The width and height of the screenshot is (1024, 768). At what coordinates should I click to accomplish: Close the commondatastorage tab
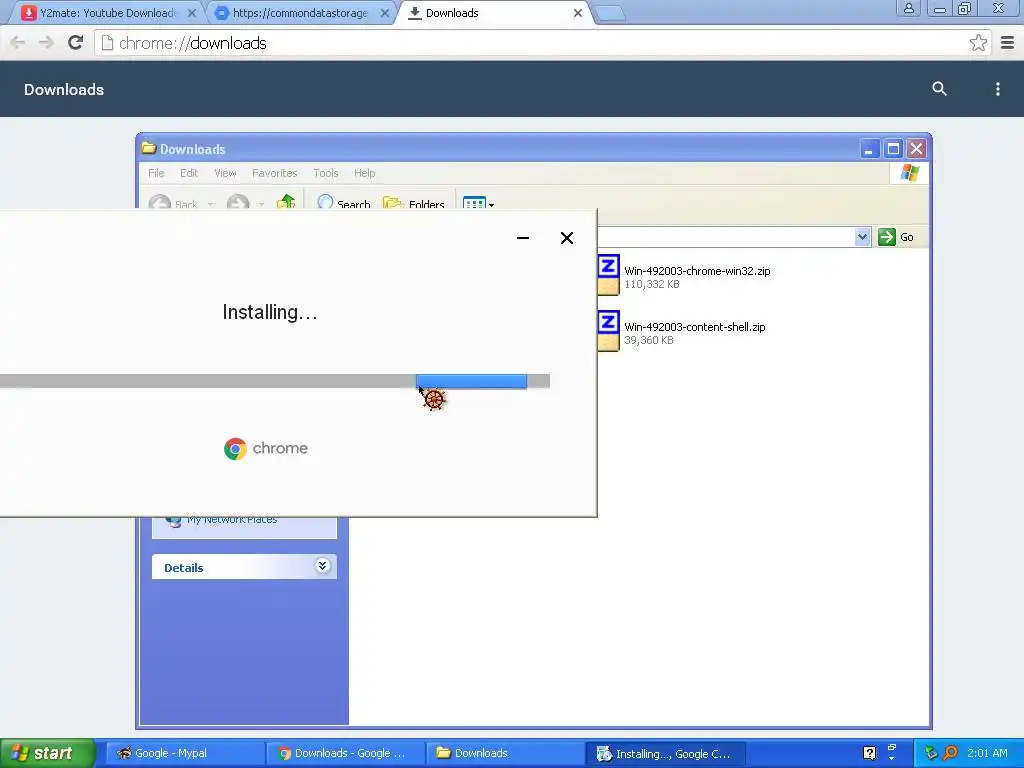tap(385, 13)
